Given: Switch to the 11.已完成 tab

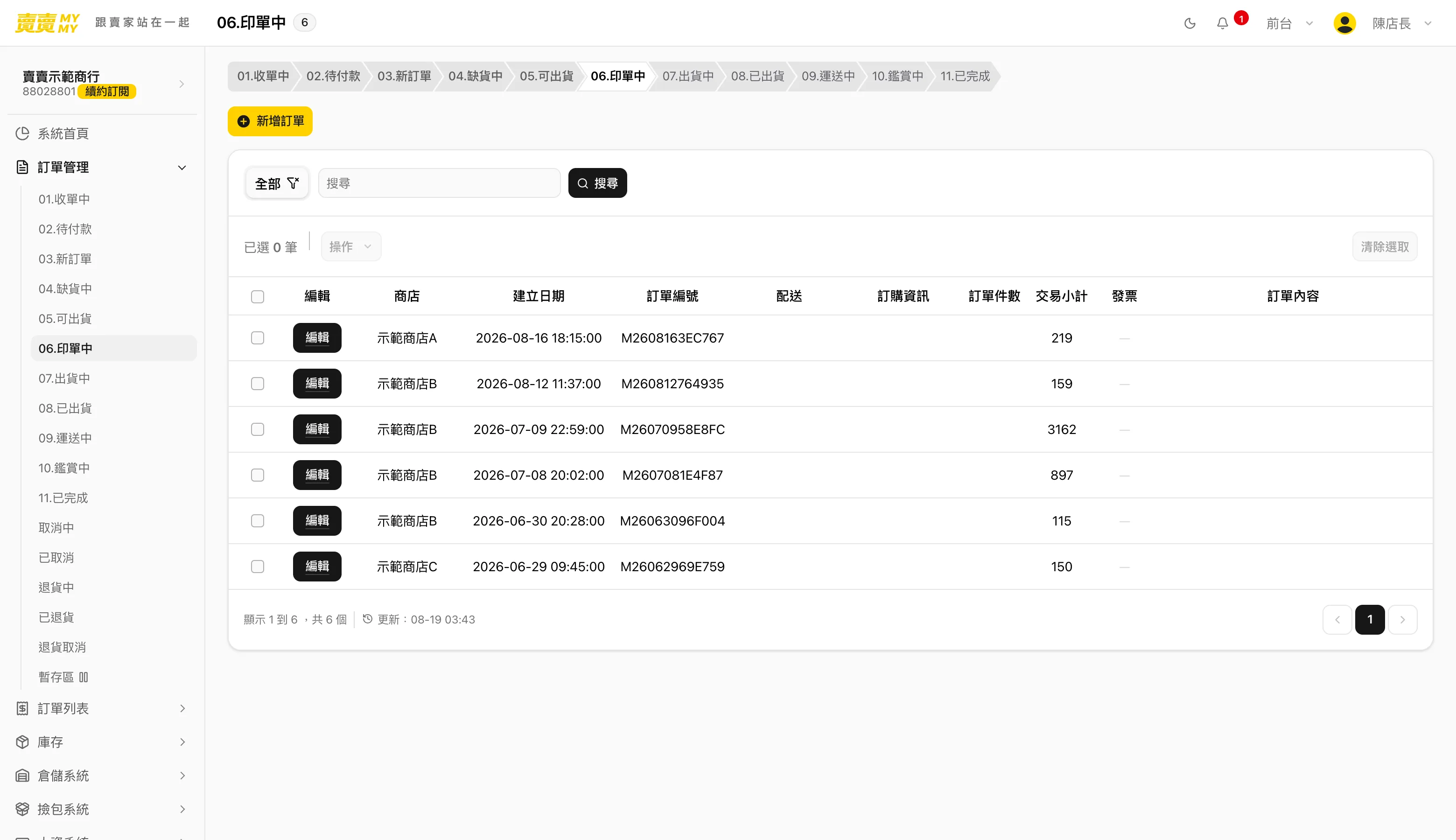Looking at the screenshot, I should 965,76.
